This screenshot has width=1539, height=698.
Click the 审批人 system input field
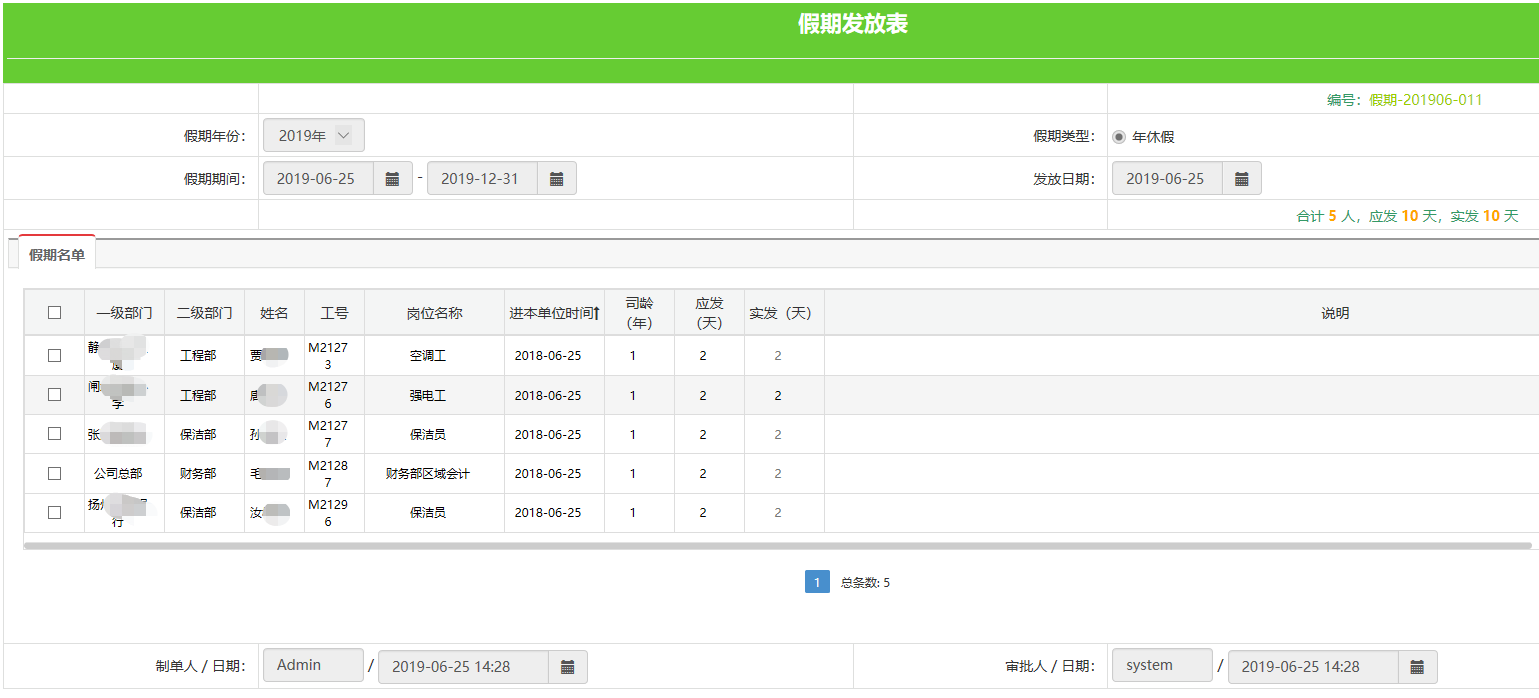tap(1161, 666)
